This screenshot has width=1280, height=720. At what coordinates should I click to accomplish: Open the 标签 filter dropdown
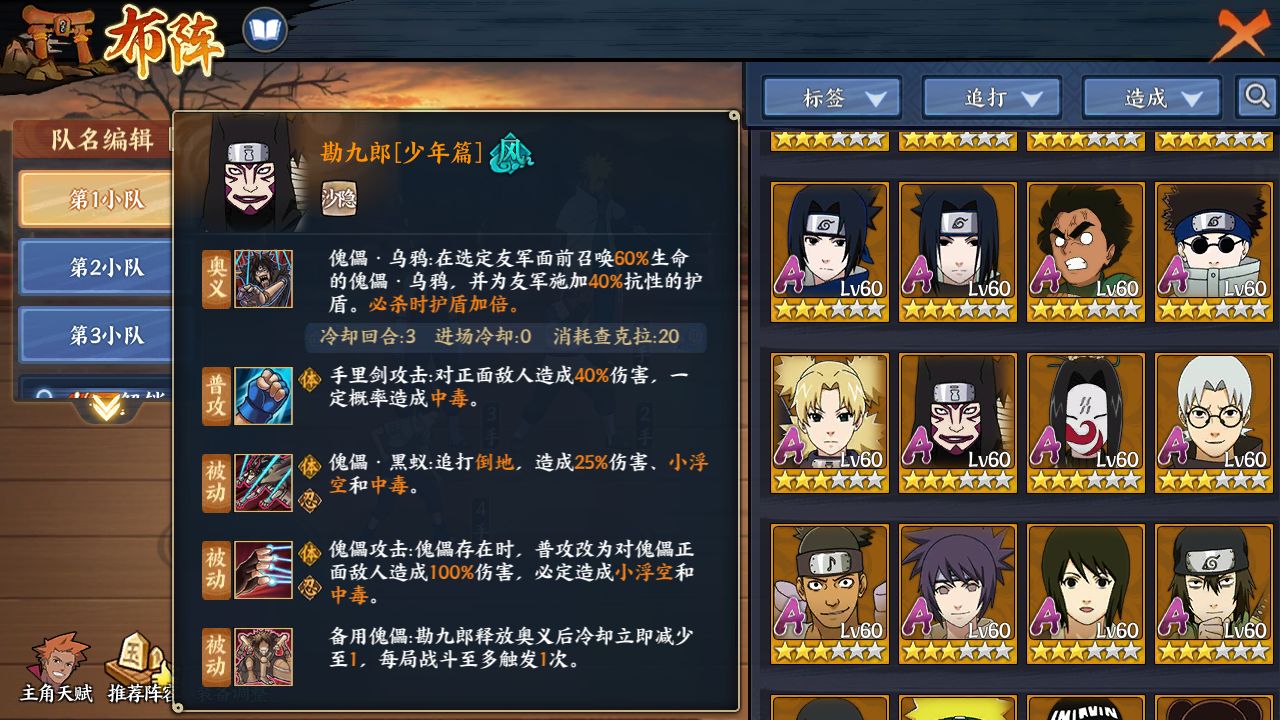pos(832,97)
